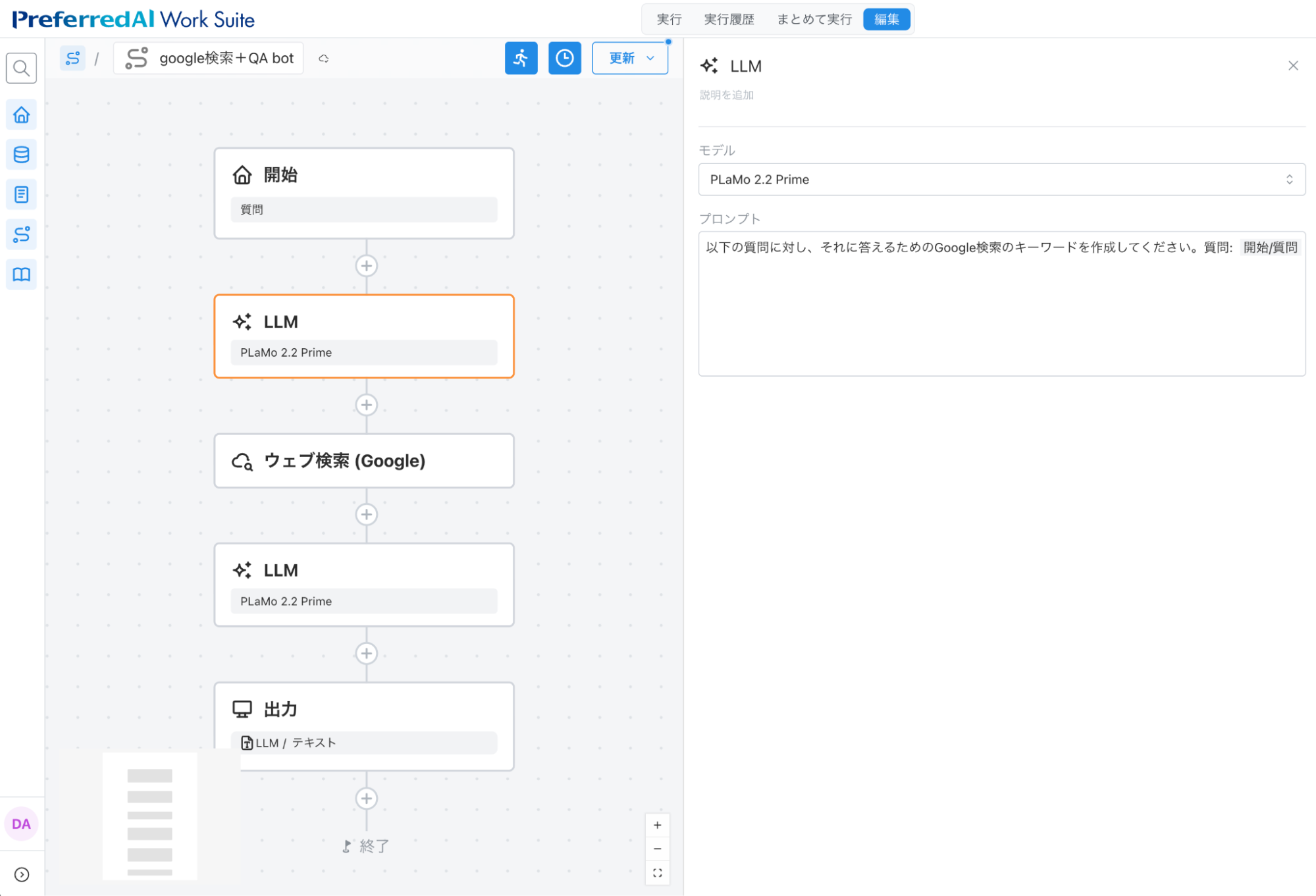Open the home icon in sidebar

[21, 115]
